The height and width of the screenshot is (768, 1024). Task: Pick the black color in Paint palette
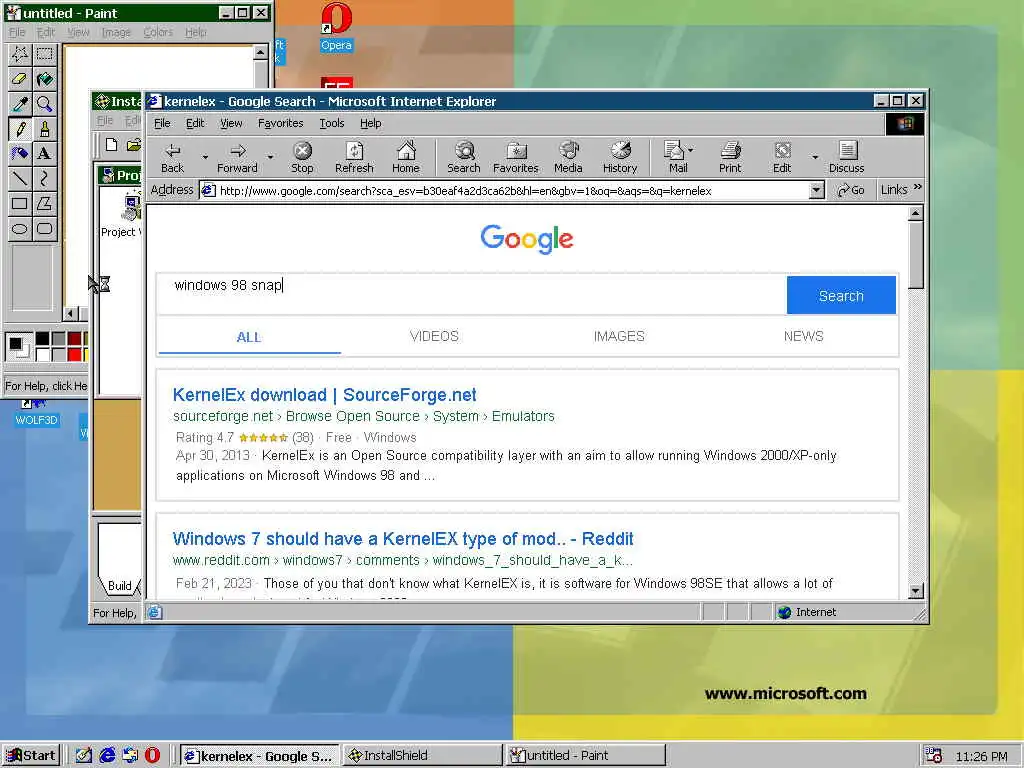pos(42,338)
